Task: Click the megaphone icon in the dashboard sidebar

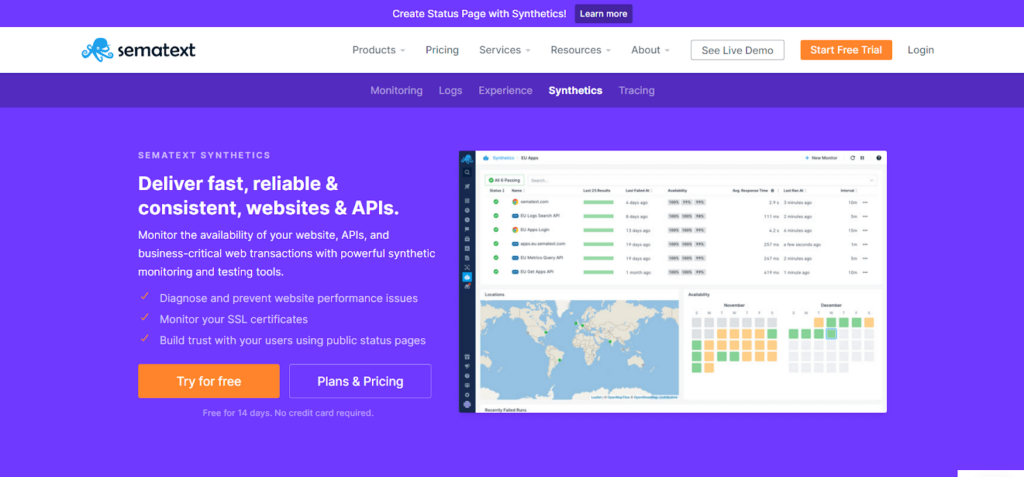Action: tap(467, 366)
